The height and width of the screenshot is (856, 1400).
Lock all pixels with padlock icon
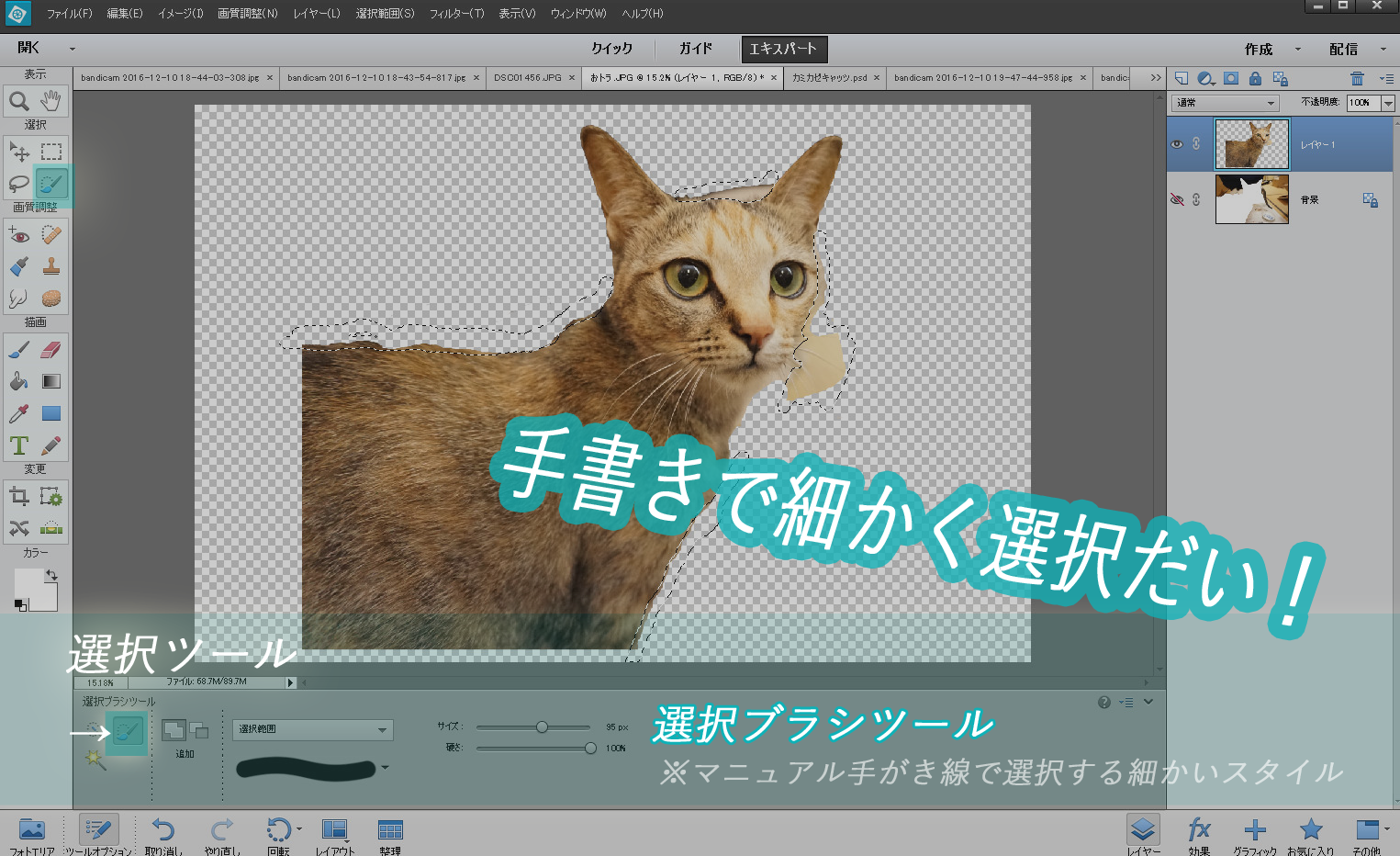[1255, 78]
